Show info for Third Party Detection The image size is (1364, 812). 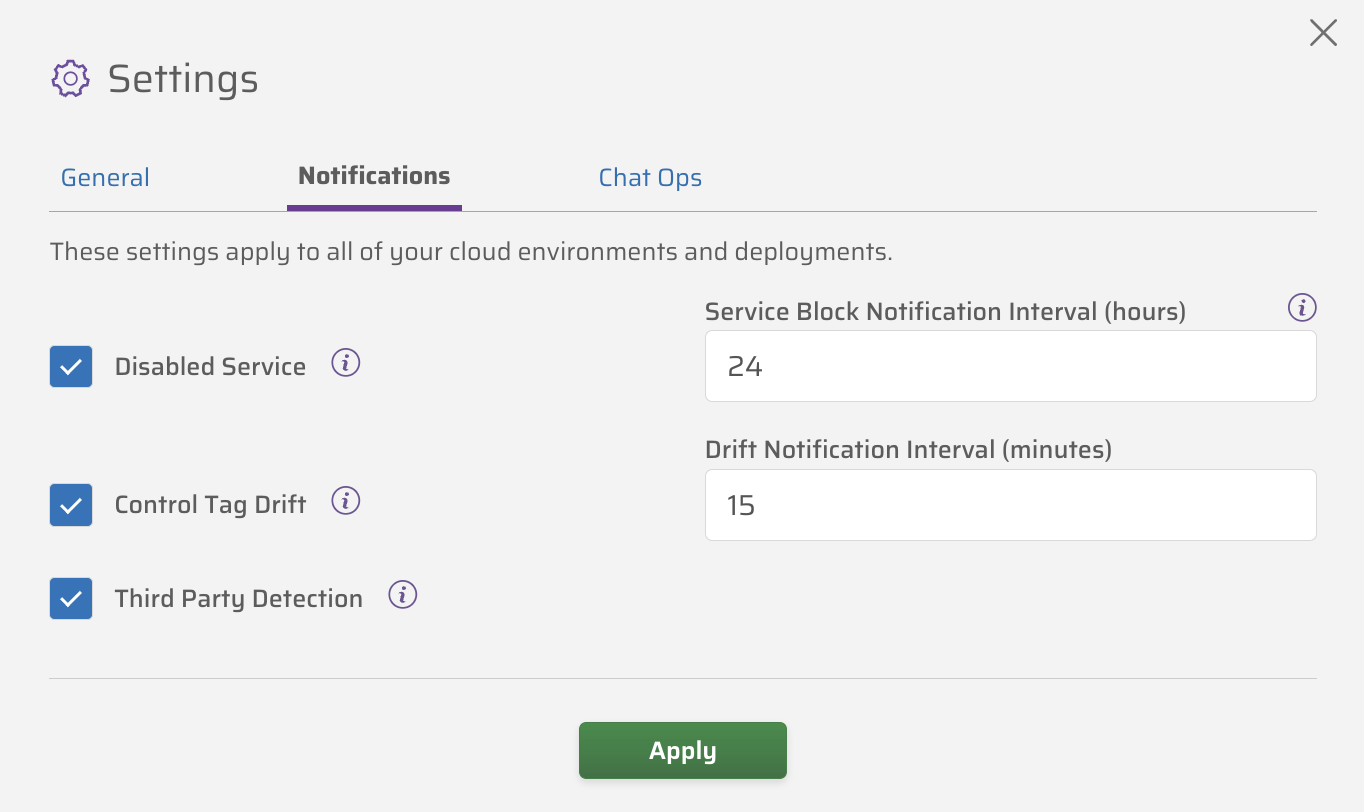pyautogui.click(x=402, y=595)
